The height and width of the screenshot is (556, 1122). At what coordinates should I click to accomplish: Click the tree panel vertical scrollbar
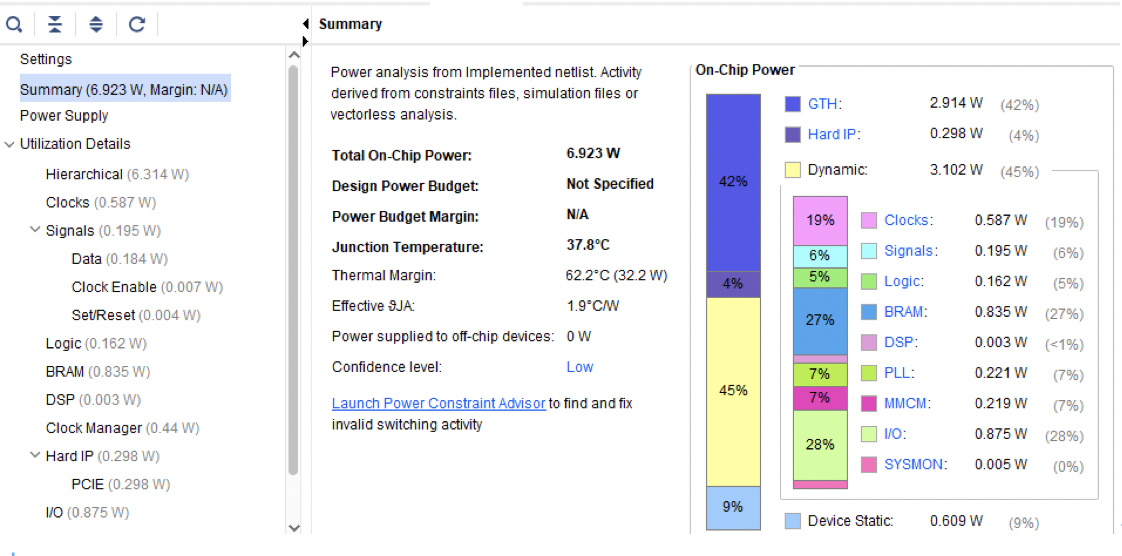(293, 268)
